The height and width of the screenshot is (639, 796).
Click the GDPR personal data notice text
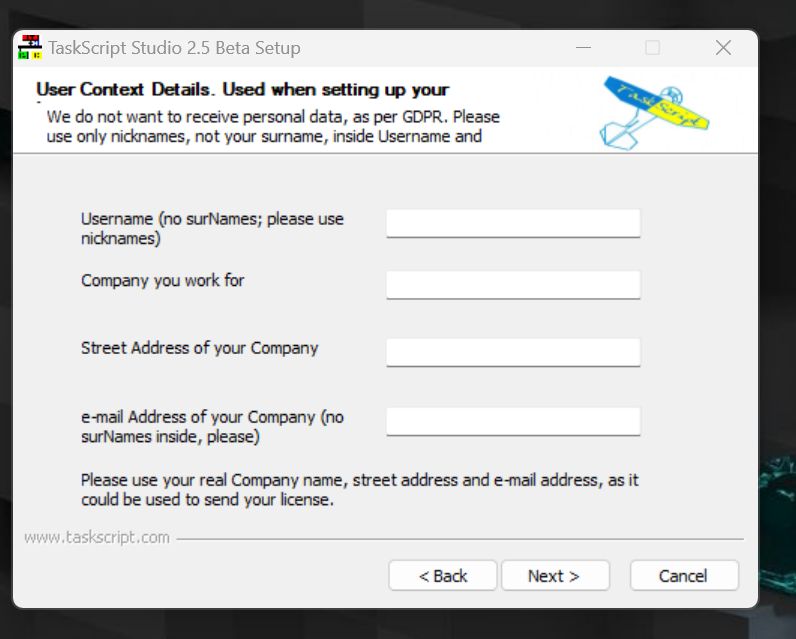[273, 126]
